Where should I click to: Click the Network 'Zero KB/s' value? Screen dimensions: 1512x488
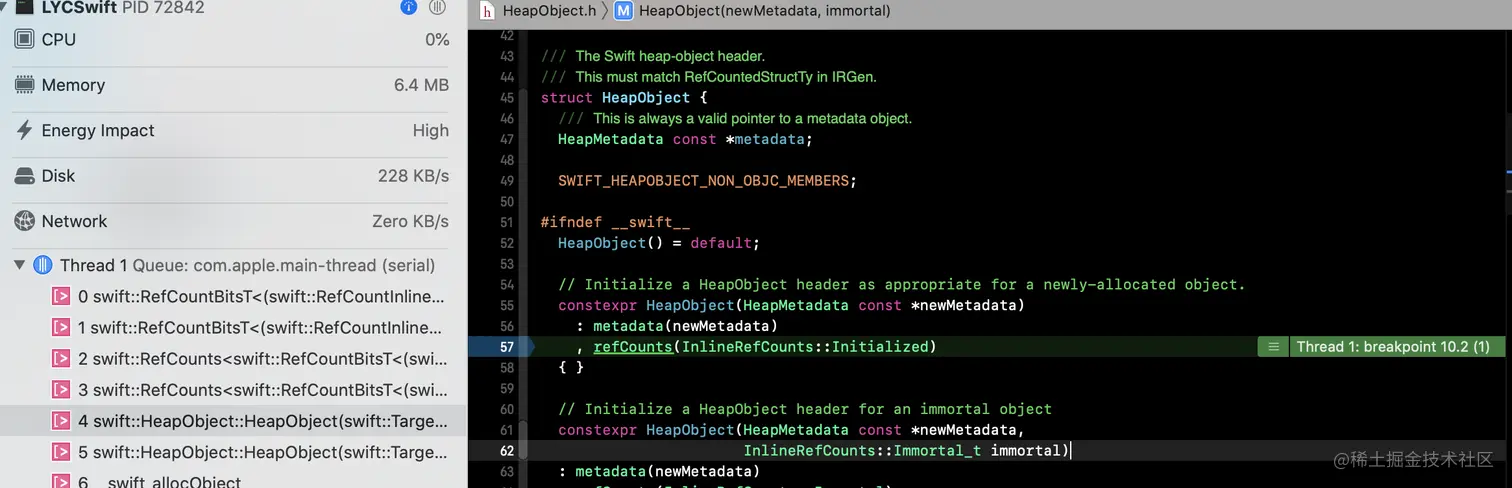click(409, 221)
